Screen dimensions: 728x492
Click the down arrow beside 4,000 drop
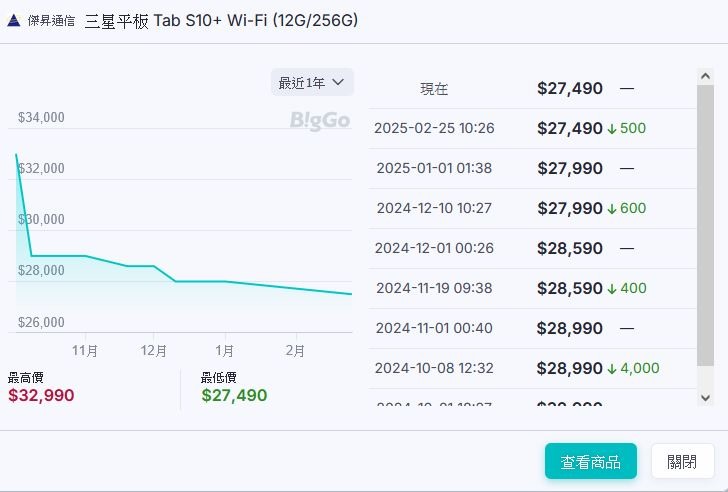pos(612,369)
